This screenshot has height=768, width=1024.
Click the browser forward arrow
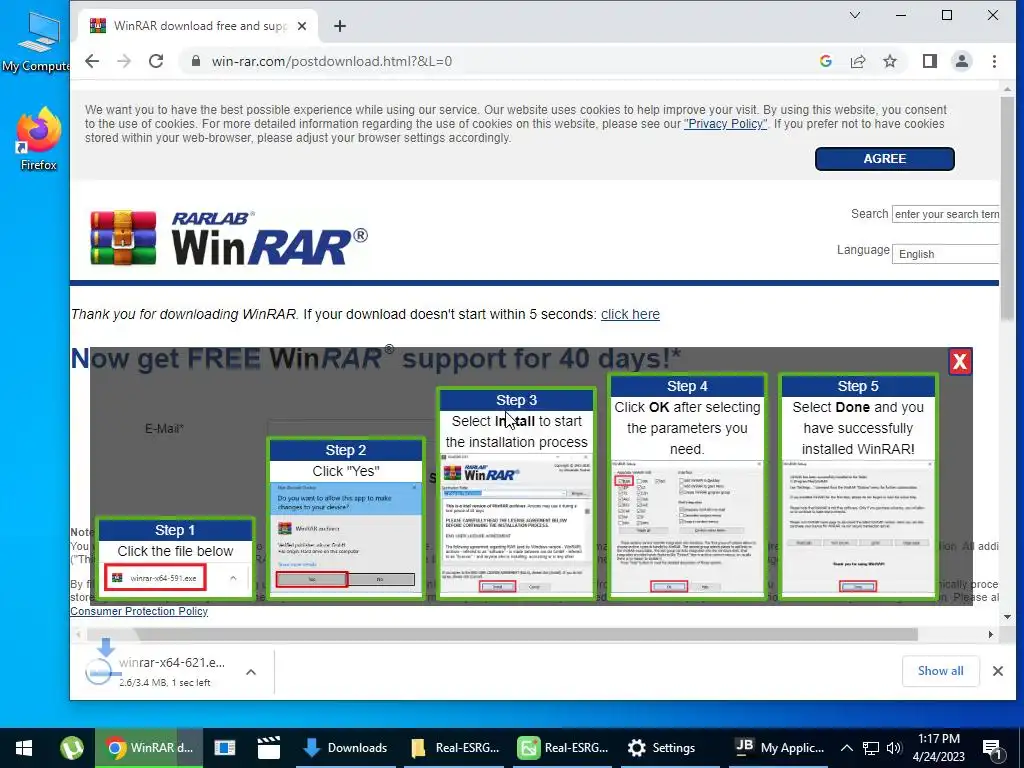[124, 61]
